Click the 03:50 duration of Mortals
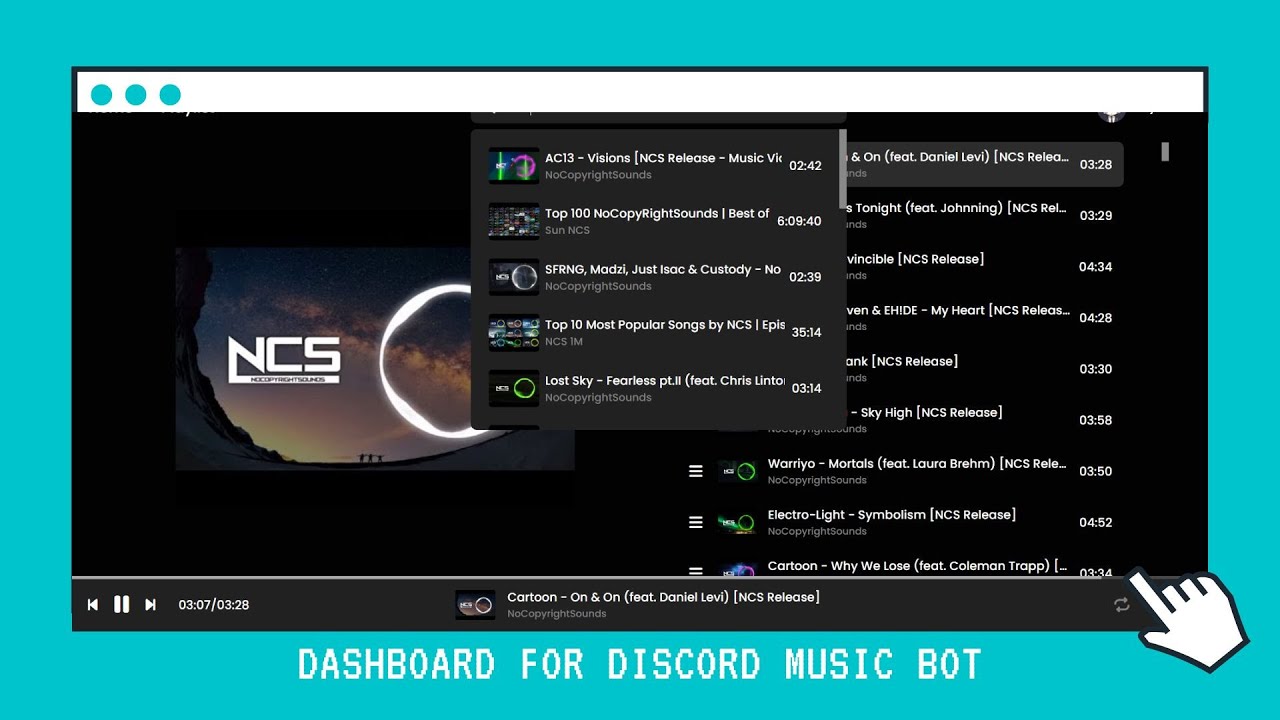 (1096, 471)
